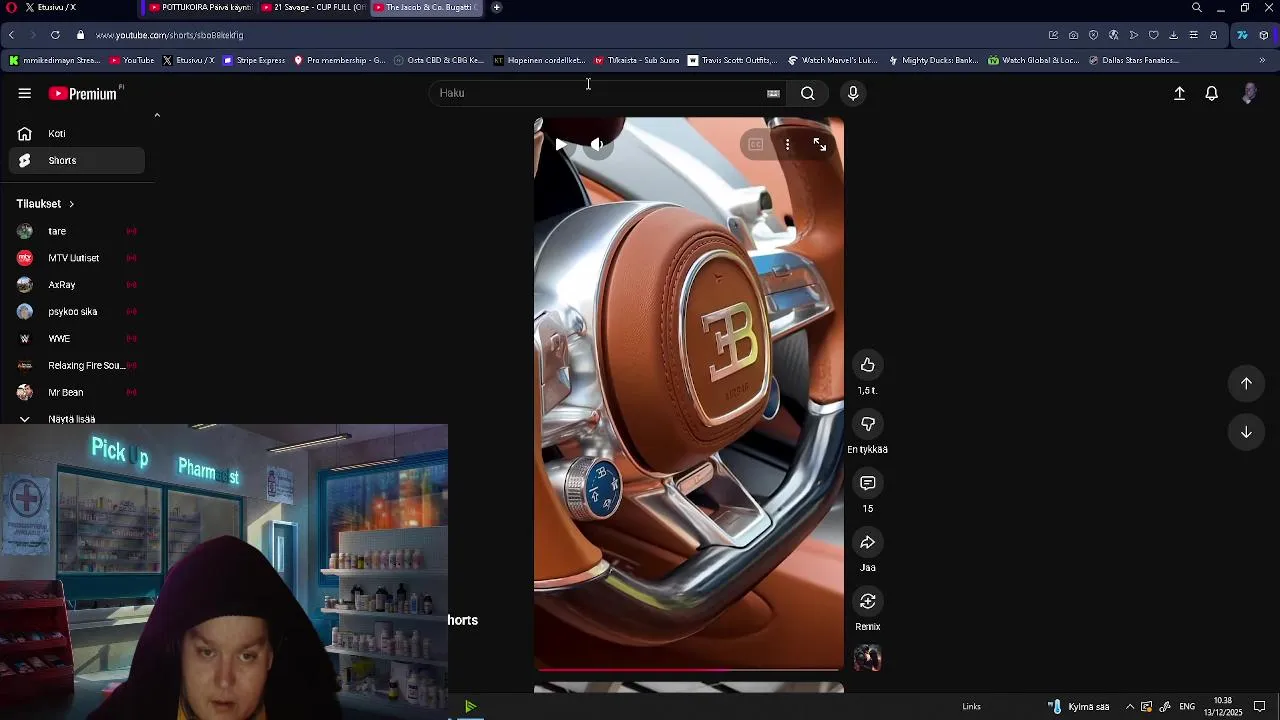This screenshot has height=720, width=1280.
Task: Open the Kylmä sää weather widget
Action: pos(1079,707)
